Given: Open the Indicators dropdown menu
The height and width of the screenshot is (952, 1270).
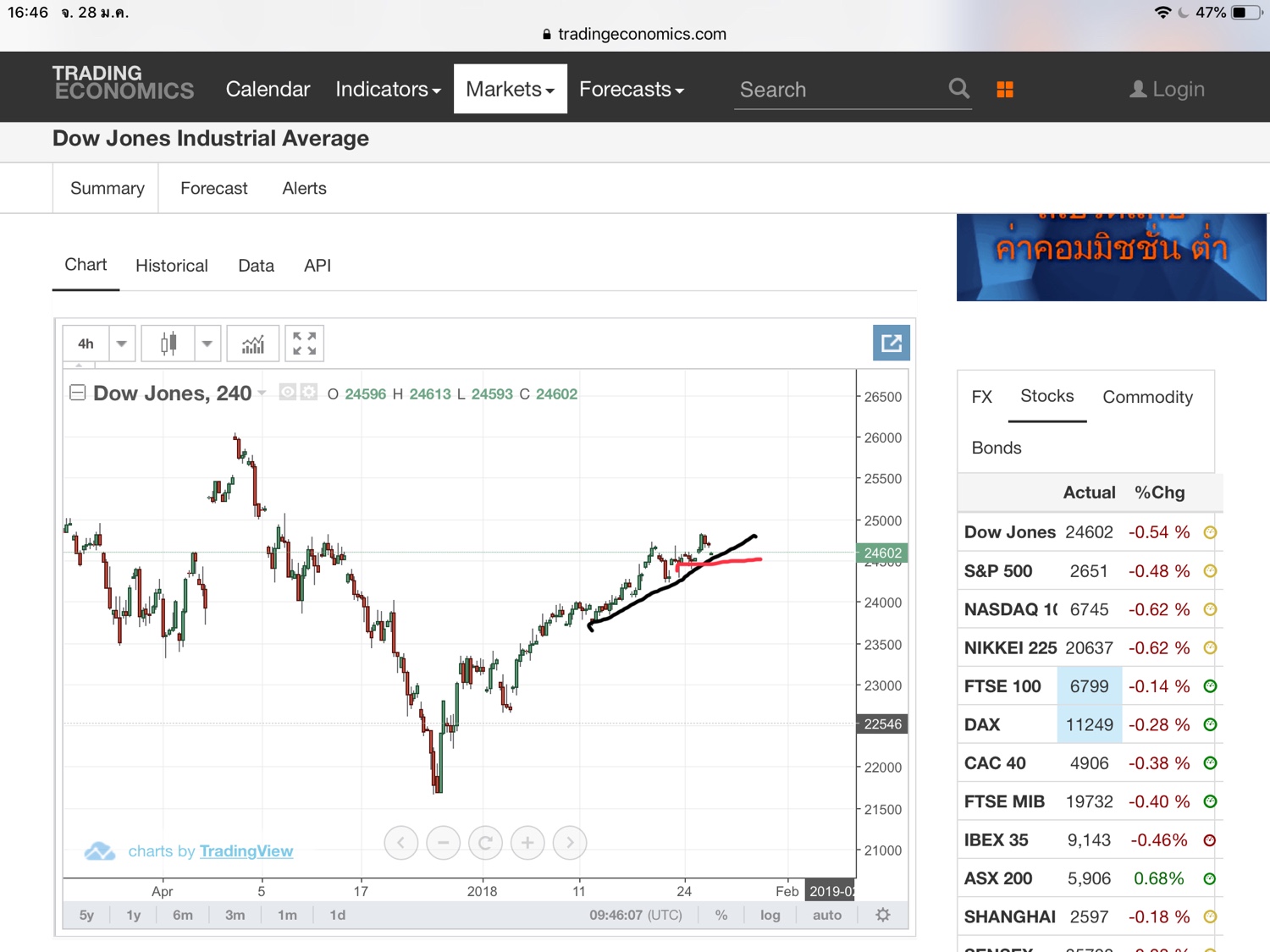Looking at the screenshot, I should pos(388,89).
